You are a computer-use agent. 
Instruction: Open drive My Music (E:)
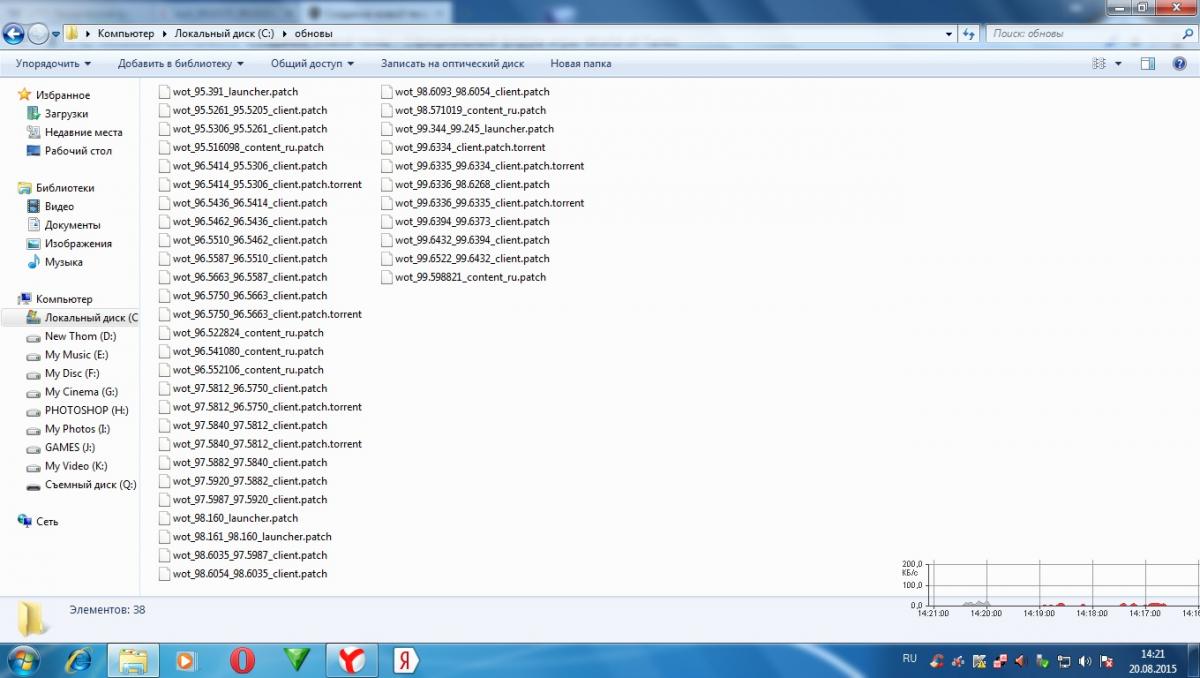pyautogui.click(x=76, y=355)
